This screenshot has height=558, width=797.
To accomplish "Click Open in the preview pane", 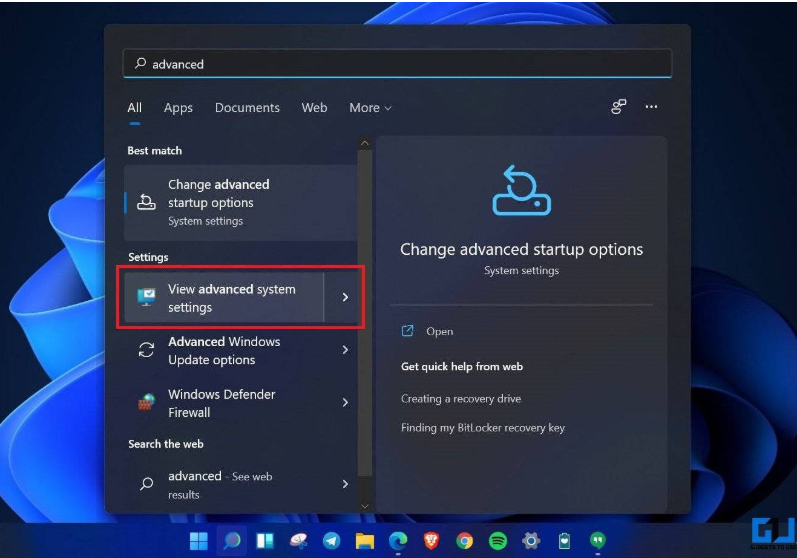I will pos(439,331).
